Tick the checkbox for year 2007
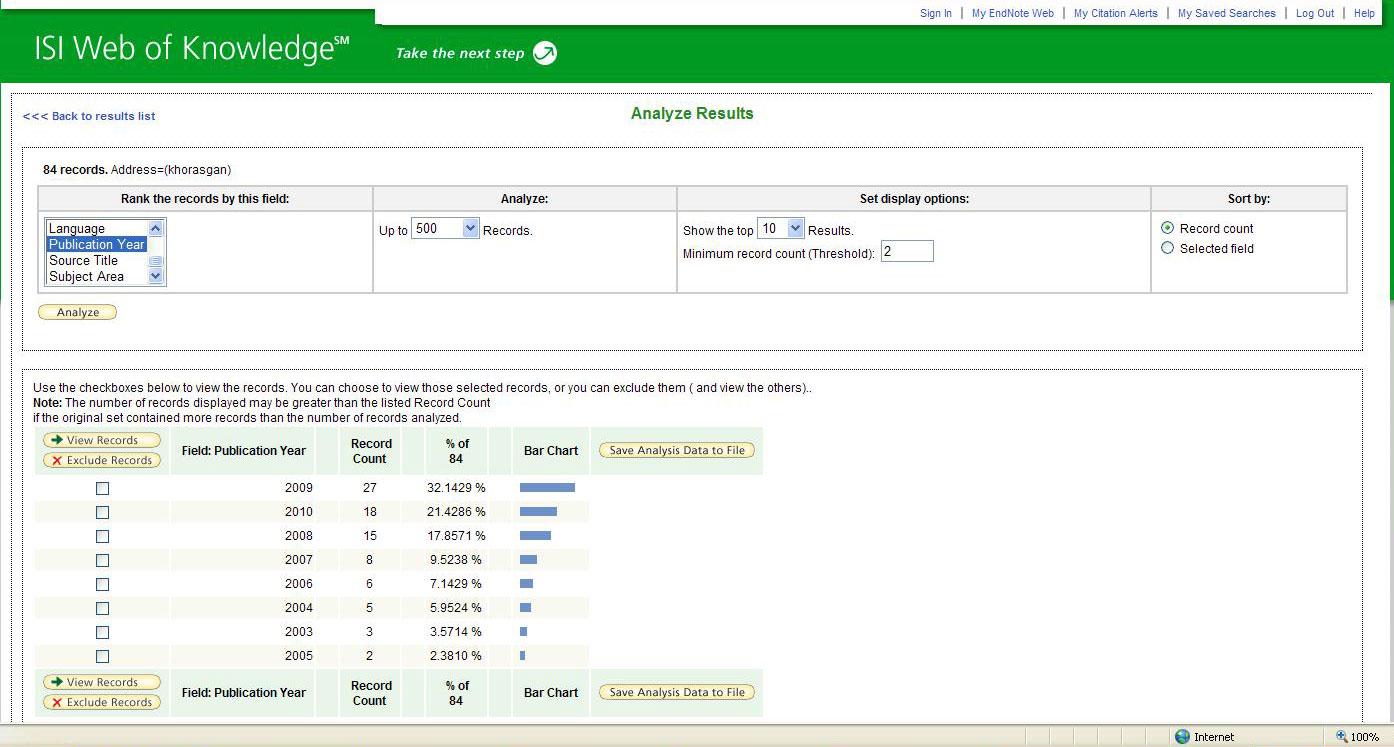The width and height of the screenshot is (1394, 747). [x=102, y=561]
